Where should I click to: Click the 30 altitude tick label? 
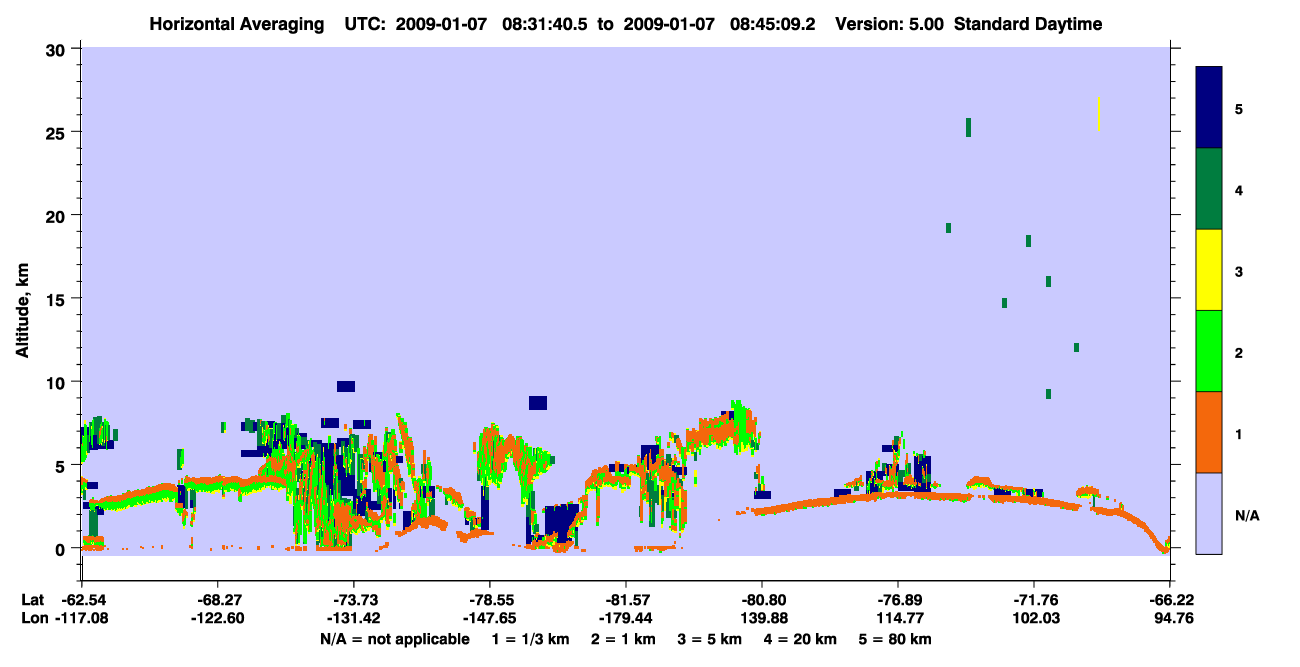coord(58,48)
